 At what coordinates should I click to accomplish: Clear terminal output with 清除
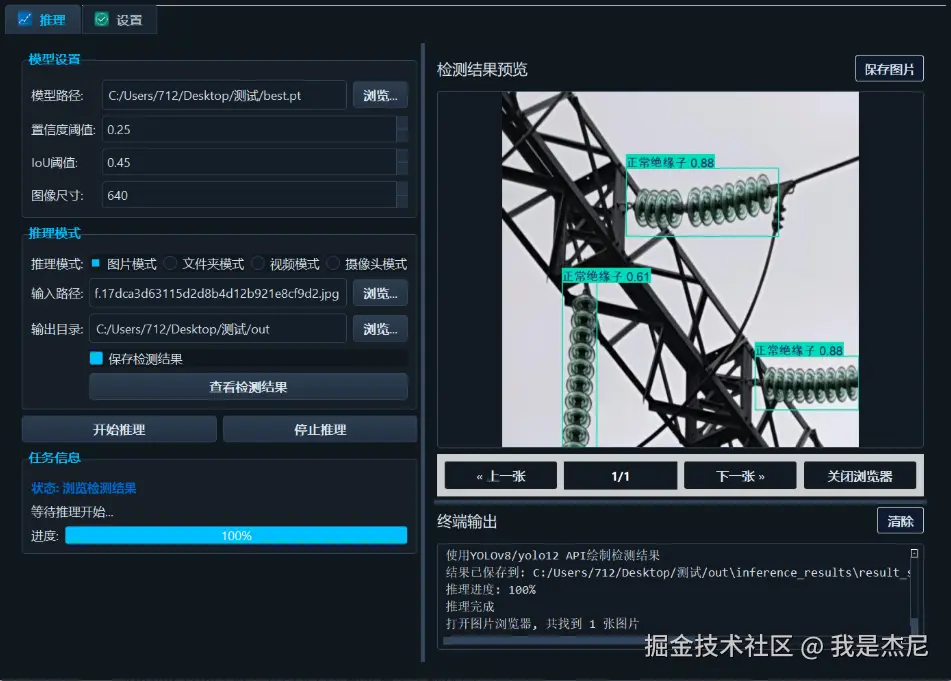(x=900, y=521)
